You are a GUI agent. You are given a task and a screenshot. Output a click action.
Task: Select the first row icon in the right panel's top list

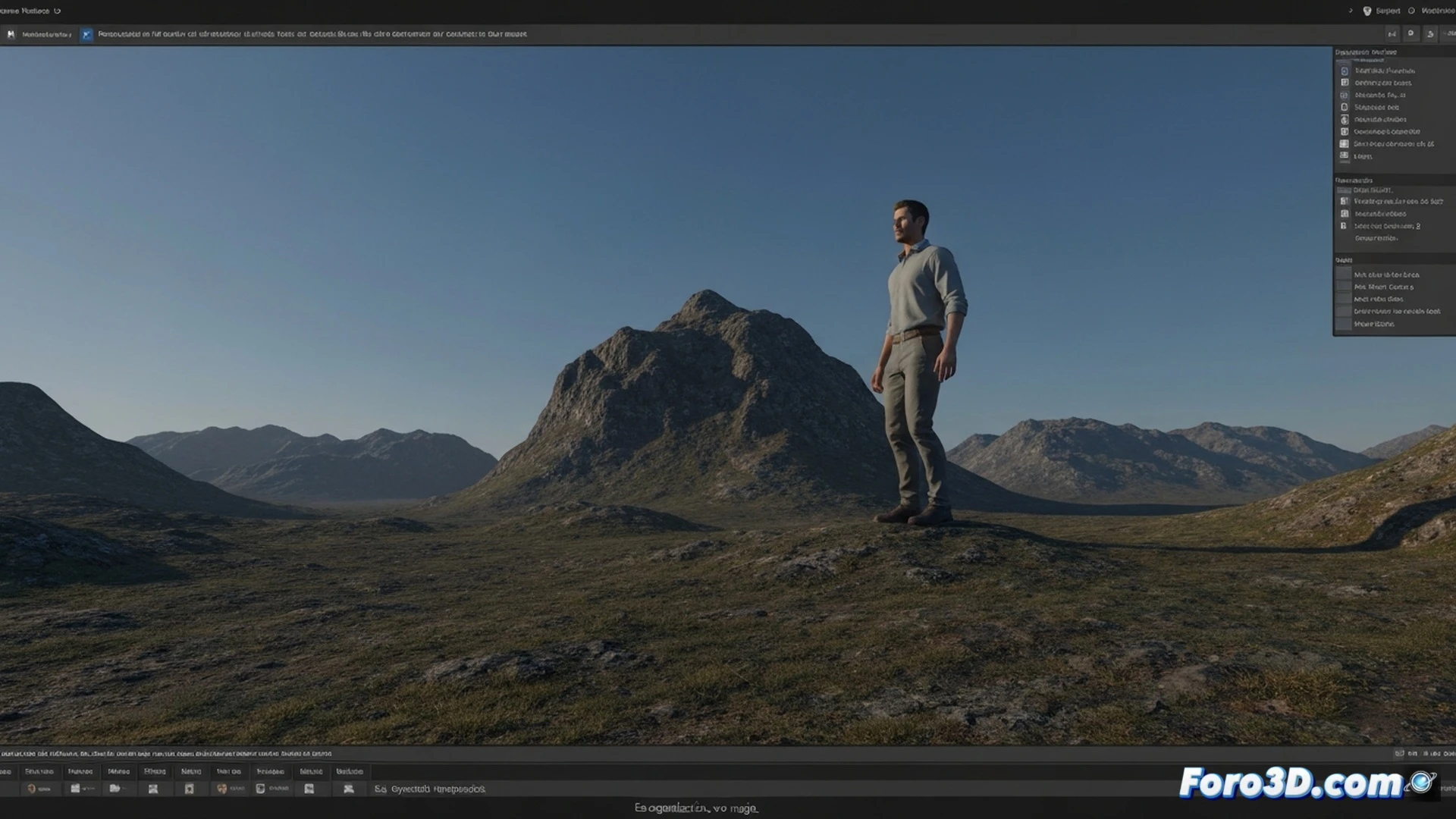point(1345,71)
